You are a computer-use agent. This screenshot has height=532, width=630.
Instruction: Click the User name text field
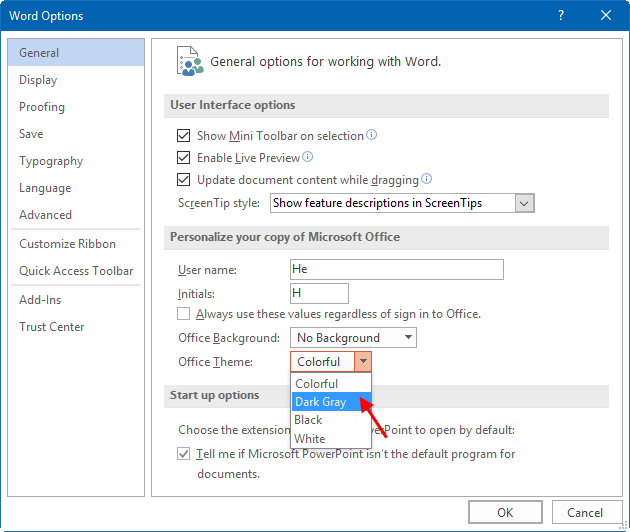[x=397, y=269]
